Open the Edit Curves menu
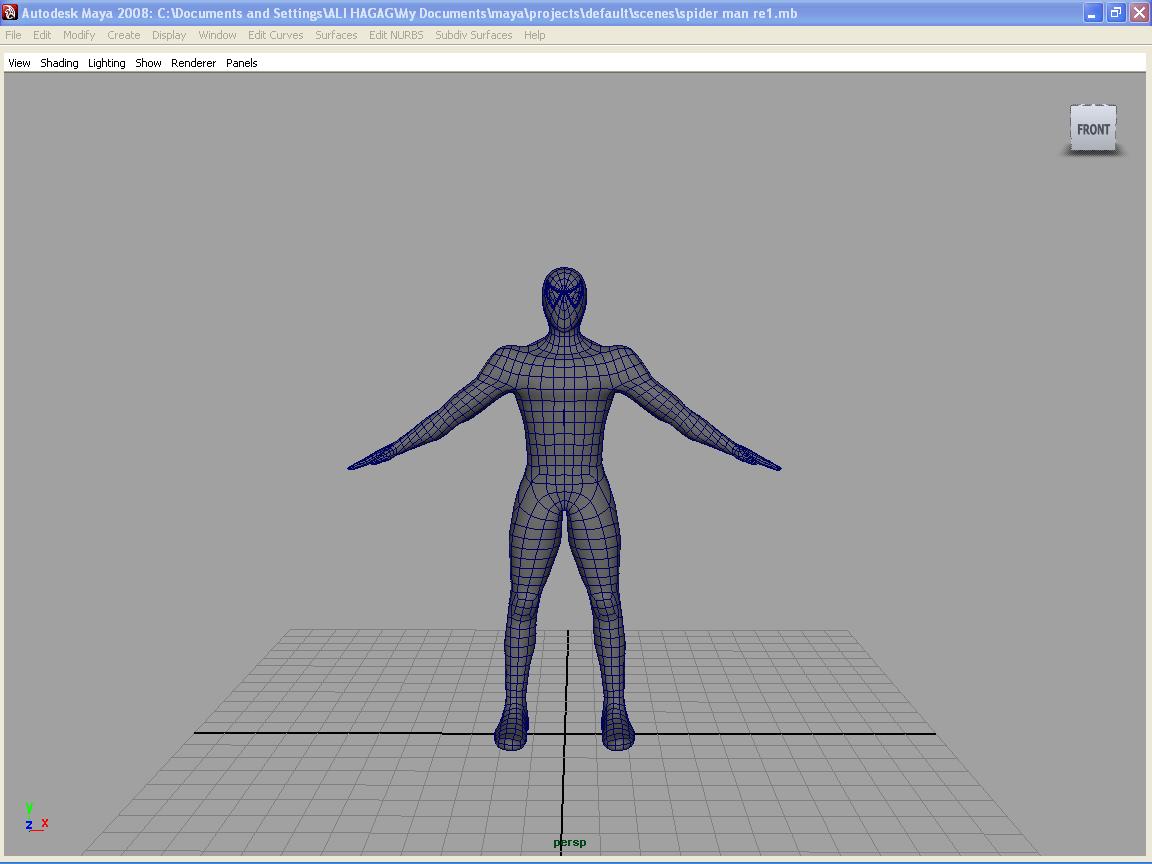 [276, 35]
